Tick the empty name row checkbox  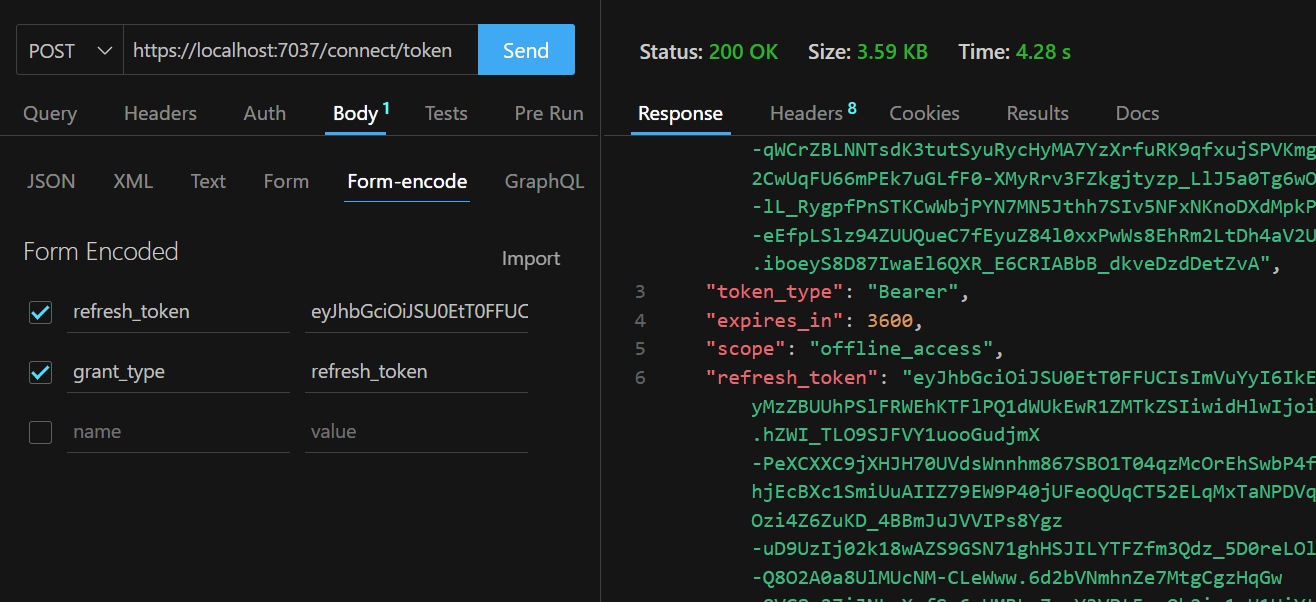(40, 433)
